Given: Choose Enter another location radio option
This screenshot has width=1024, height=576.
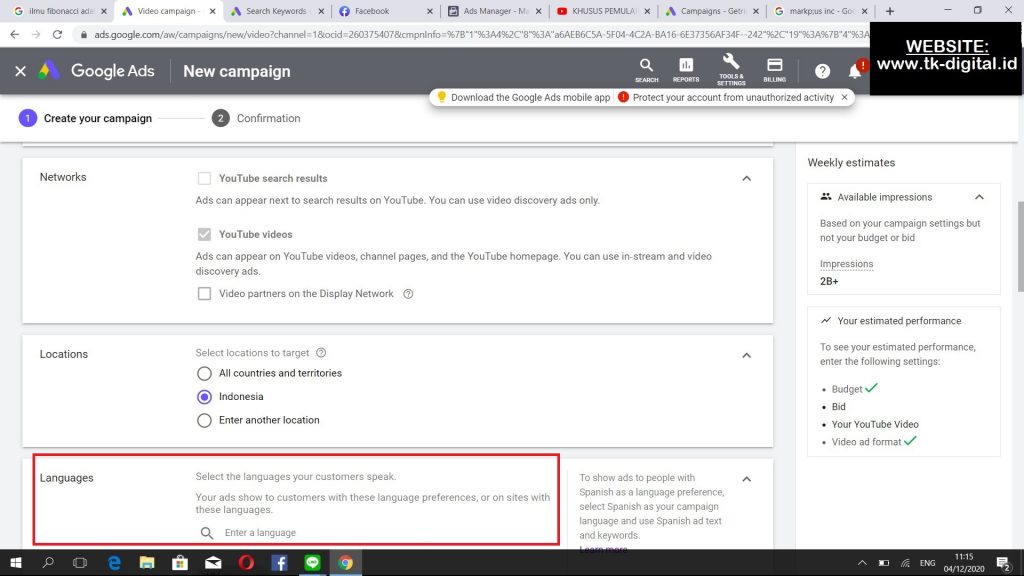Looking at the screenshot, I should click(204, 420).
